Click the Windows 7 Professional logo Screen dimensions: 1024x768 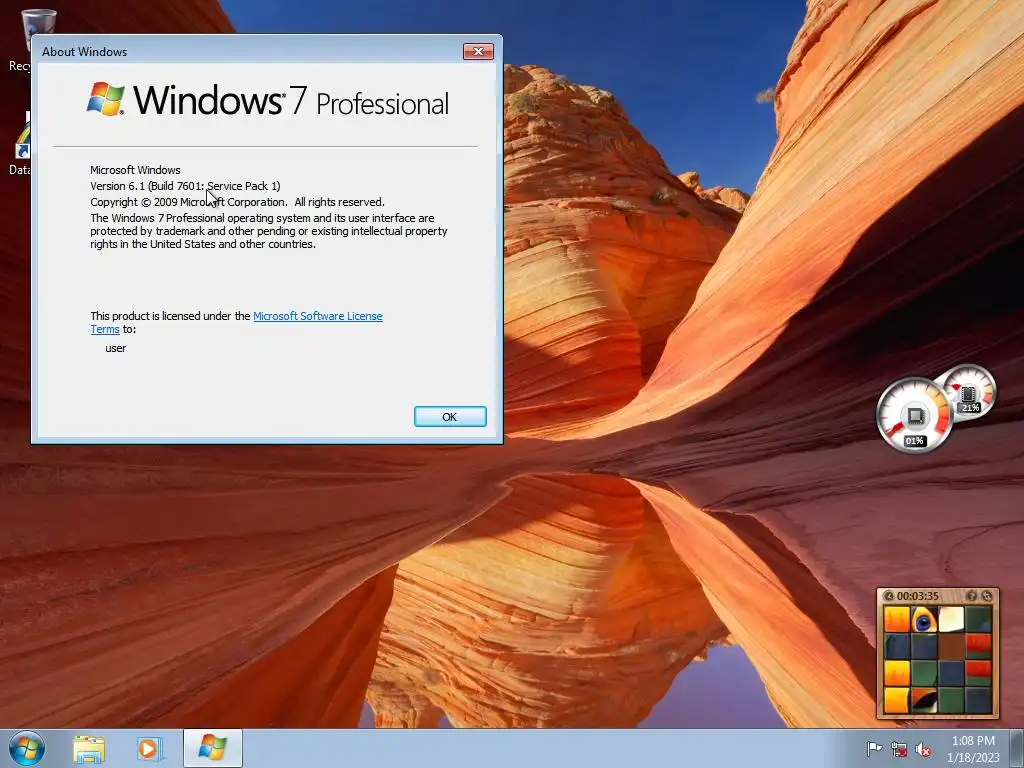click(268, 99)
